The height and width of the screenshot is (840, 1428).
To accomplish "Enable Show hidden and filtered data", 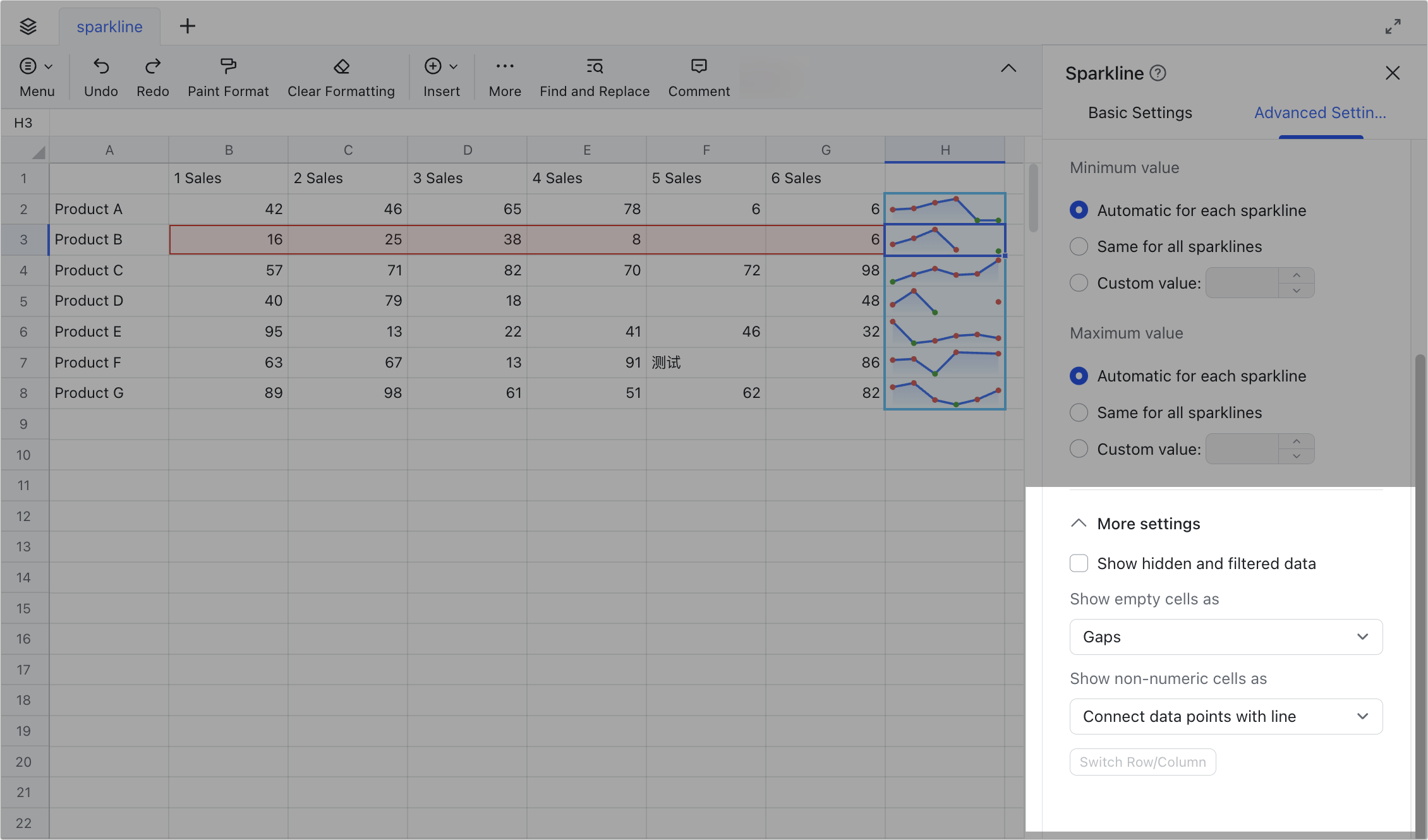I will [x=1079, y=563].
